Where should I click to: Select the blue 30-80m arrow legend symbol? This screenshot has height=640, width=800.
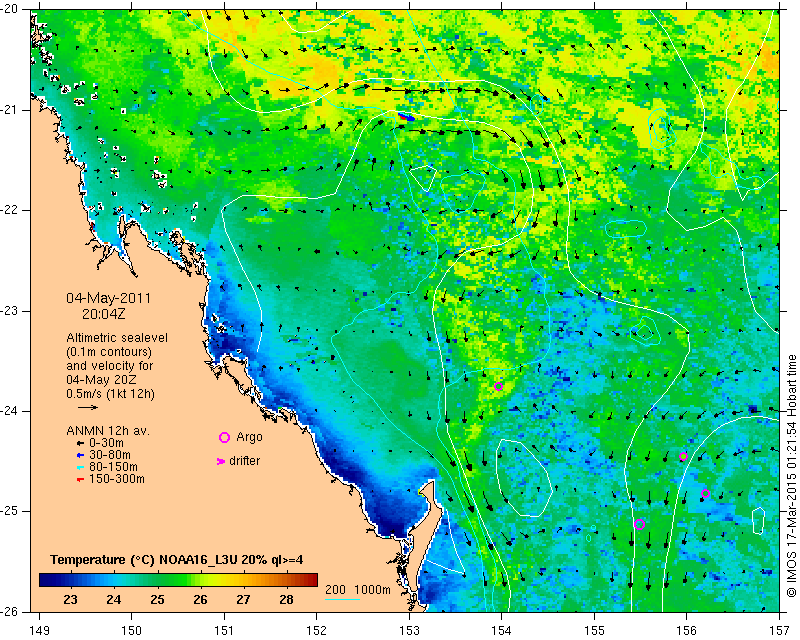pyautogui.click(x=80, y=455)
